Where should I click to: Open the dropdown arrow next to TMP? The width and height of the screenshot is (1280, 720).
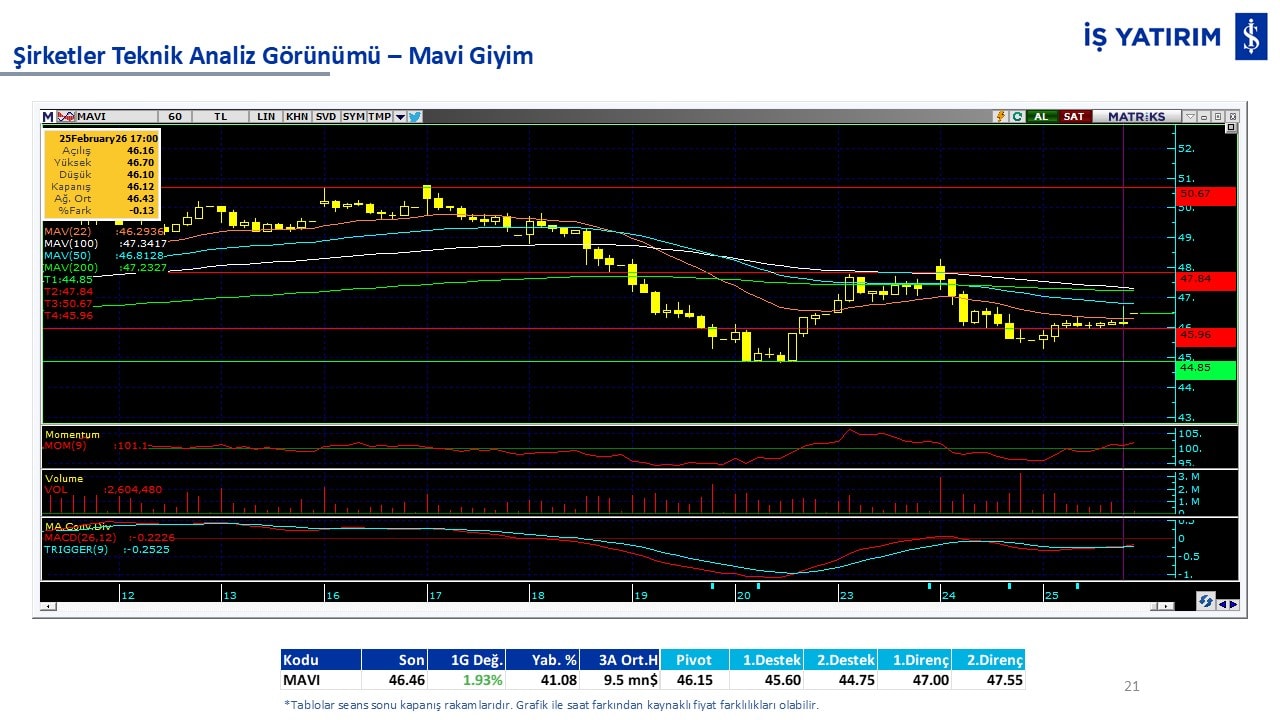[400, 117]
